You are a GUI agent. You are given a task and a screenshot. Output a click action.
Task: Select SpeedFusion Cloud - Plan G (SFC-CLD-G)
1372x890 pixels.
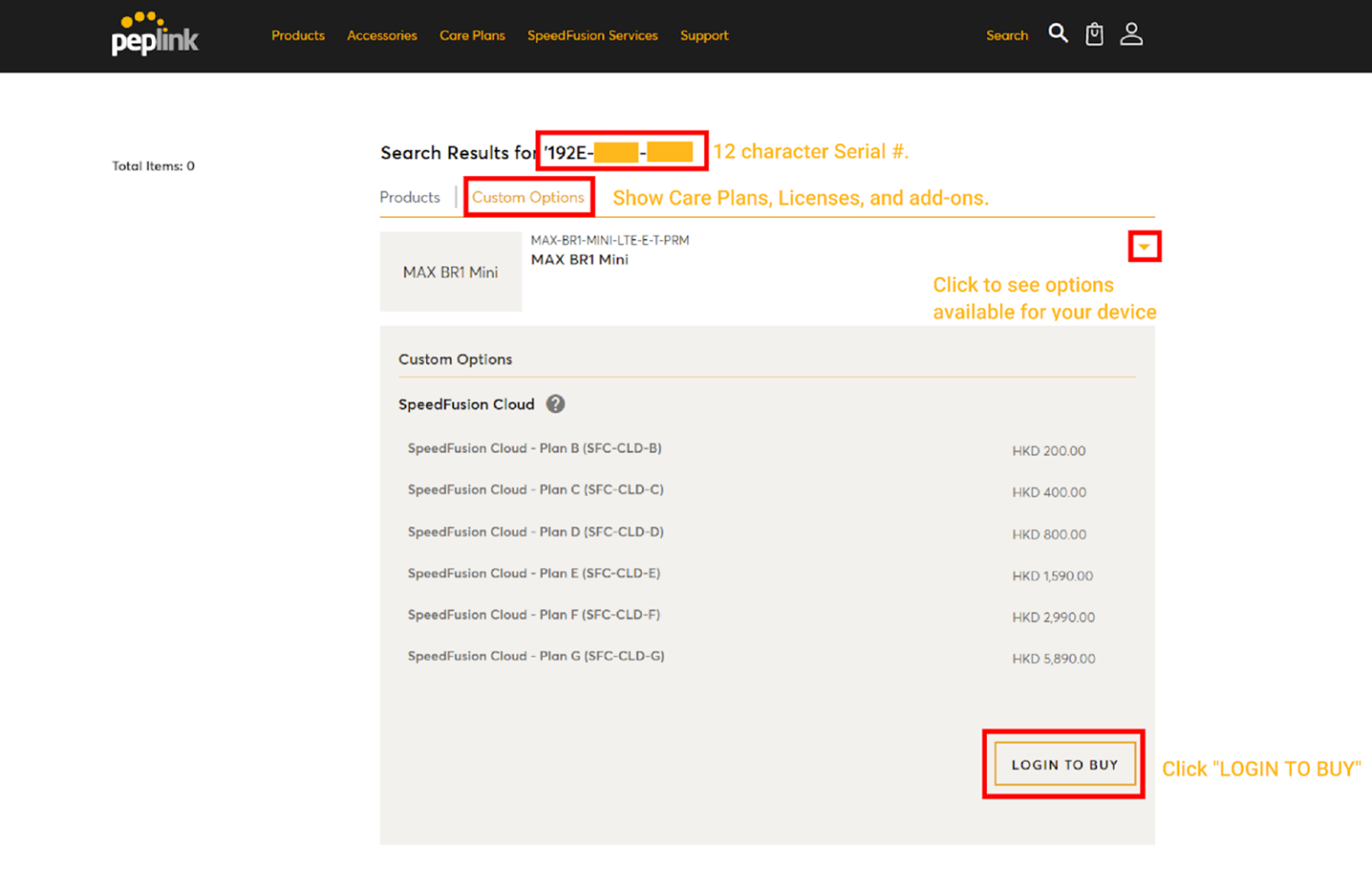536,656
